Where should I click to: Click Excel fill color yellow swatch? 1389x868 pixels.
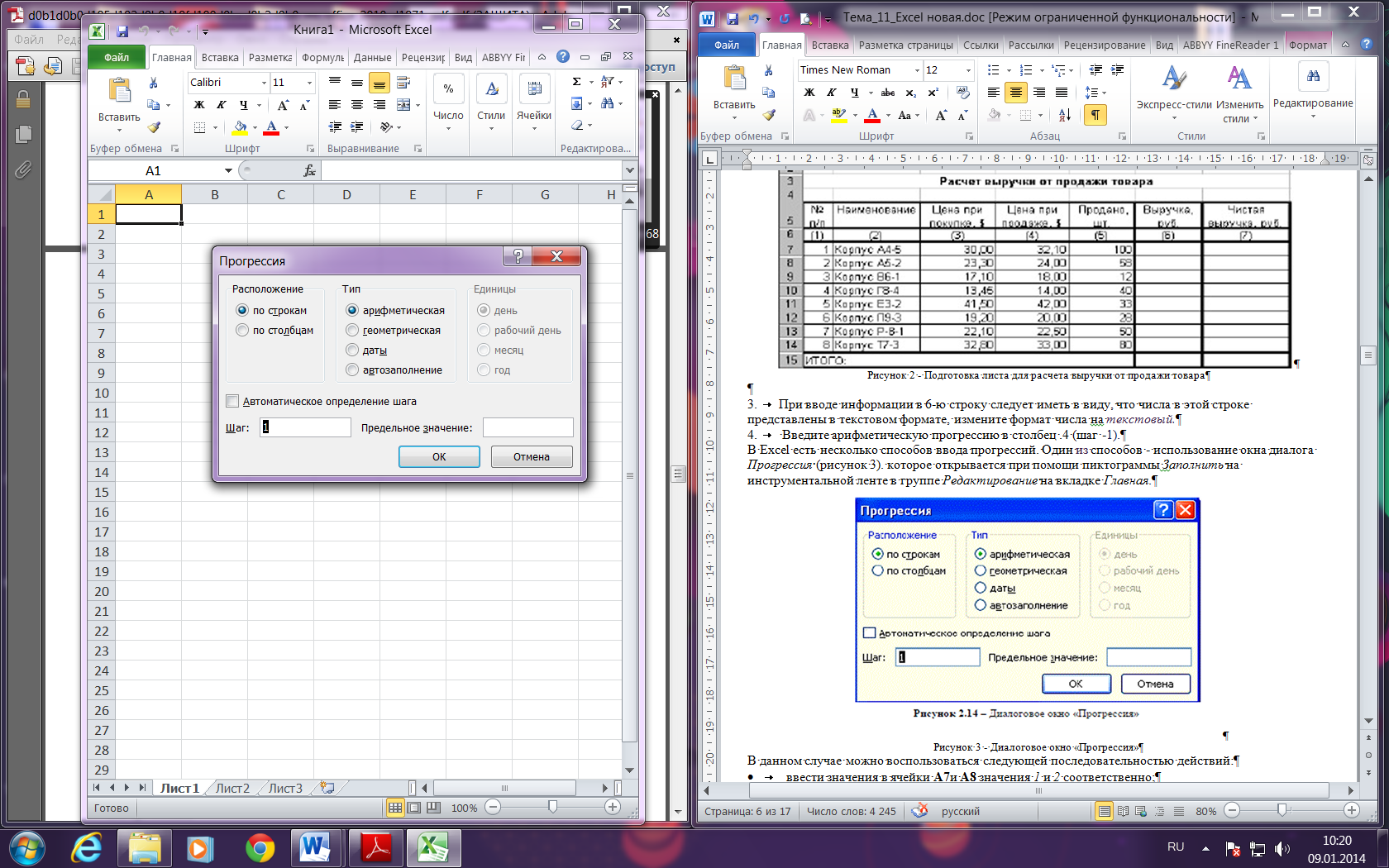pyautogui.click(x=239, y=127)
